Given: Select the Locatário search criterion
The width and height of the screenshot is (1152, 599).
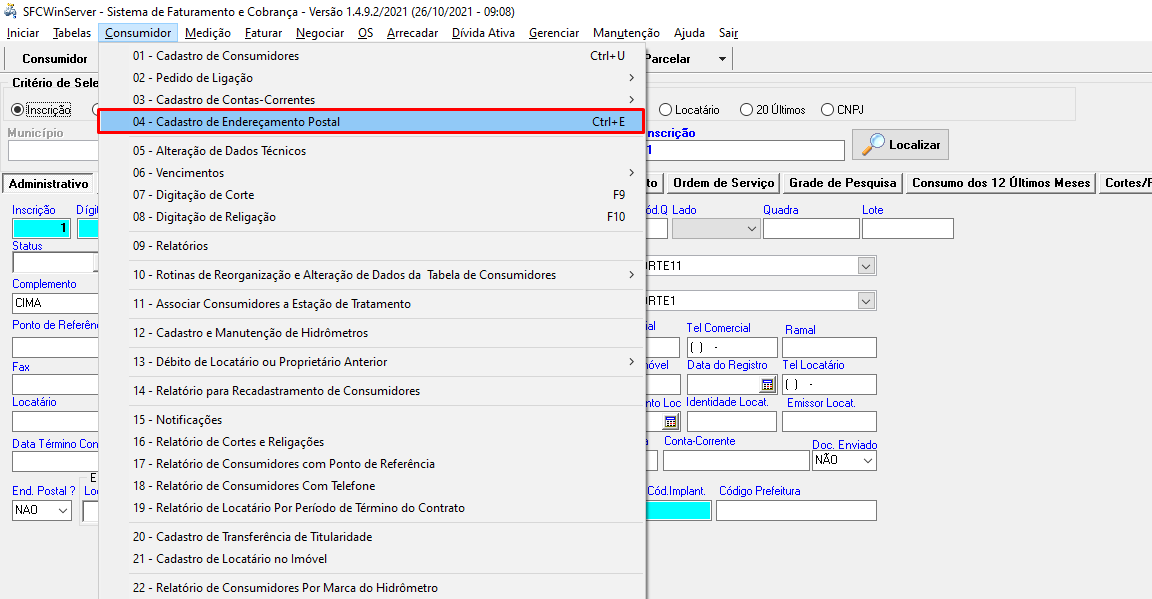Looking at the screenshot, I should pyautogui.click(x=665, y=110).
